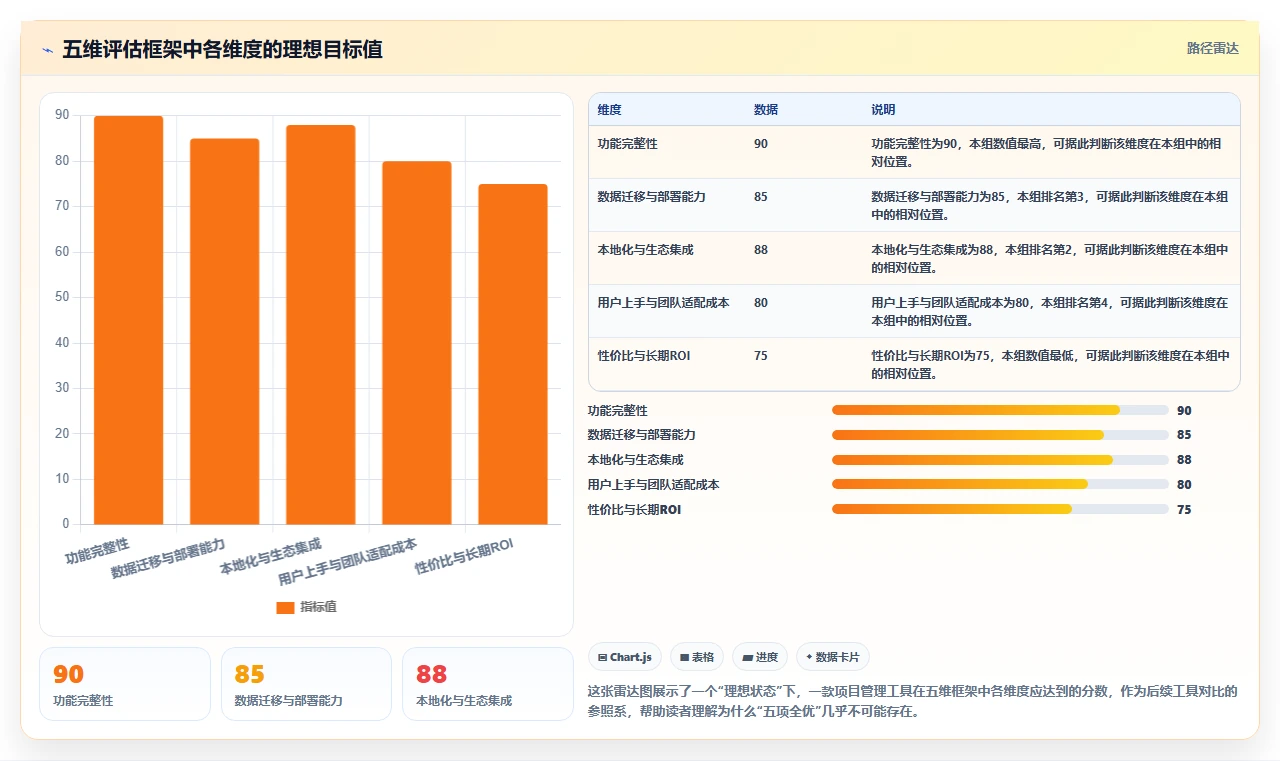Viewport: 1280px width, 761px height.
Task: Click the lightning icon beside the title
Action: click(47, 50)
